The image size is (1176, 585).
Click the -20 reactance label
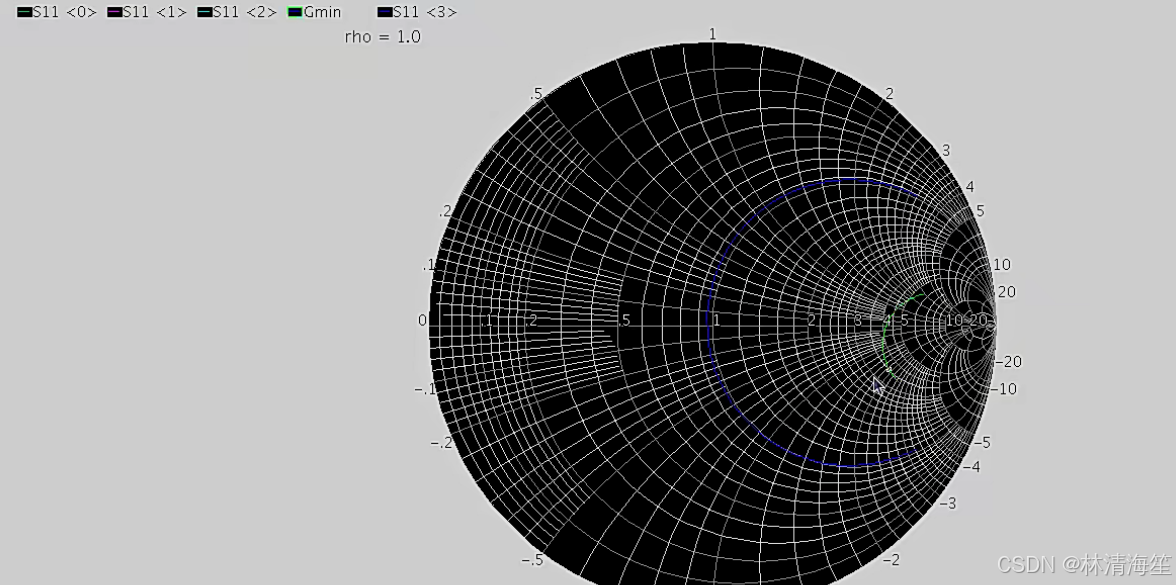[1009, 362]
